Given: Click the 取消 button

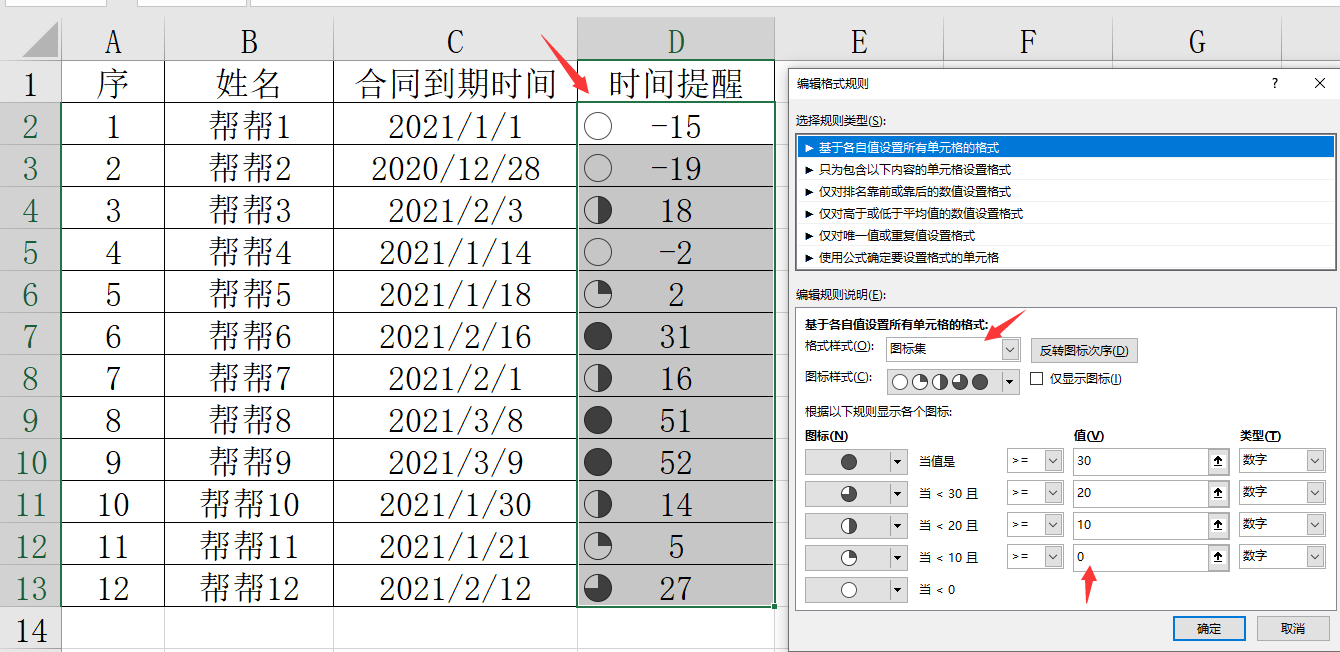Looking at the screenshot, I should (x=1293, y=628).
